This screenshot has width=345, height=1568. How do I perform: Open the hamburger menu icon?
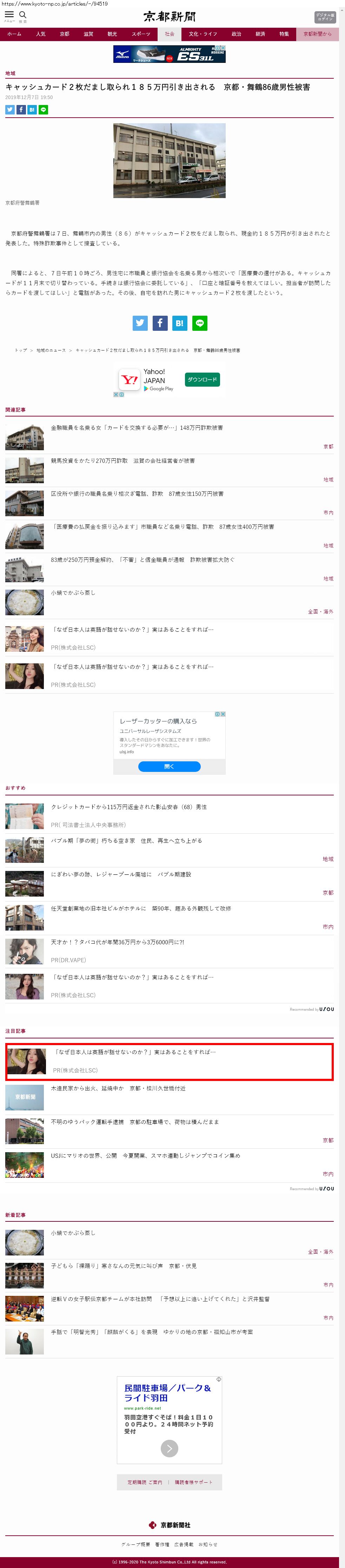coord(9,15)
